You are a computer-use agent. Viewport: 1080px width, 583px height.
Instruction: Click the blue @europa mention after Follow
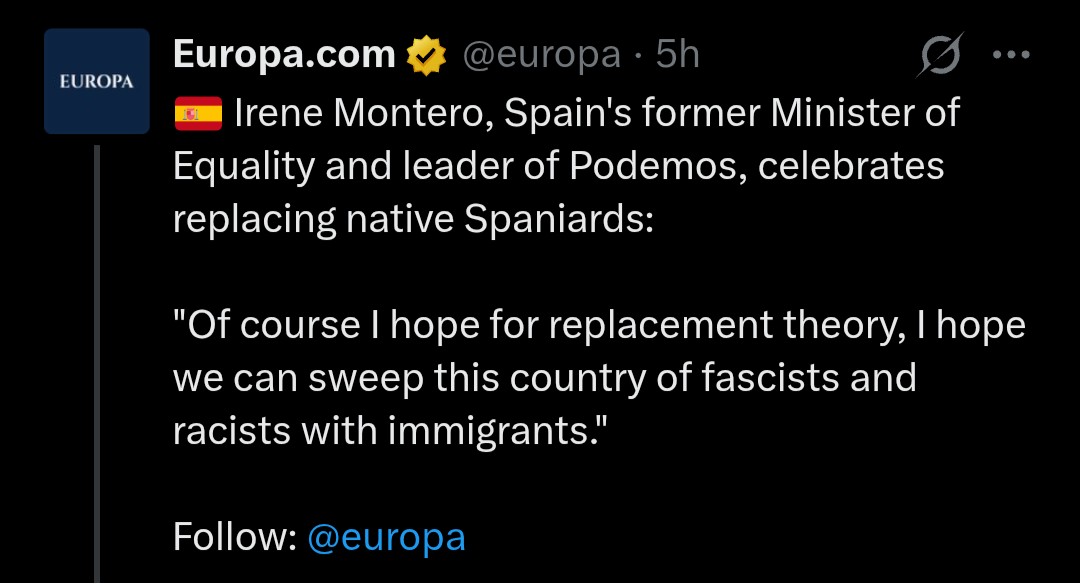(386, 538)
